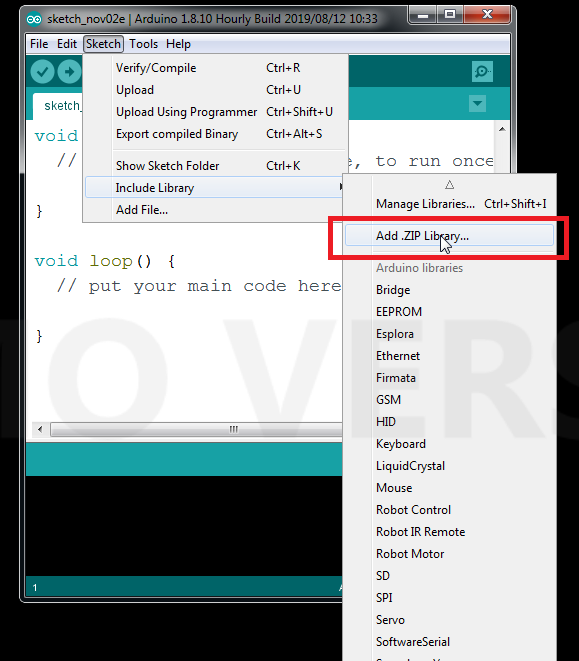Include the Firmata library

click(x=450, y=378)
